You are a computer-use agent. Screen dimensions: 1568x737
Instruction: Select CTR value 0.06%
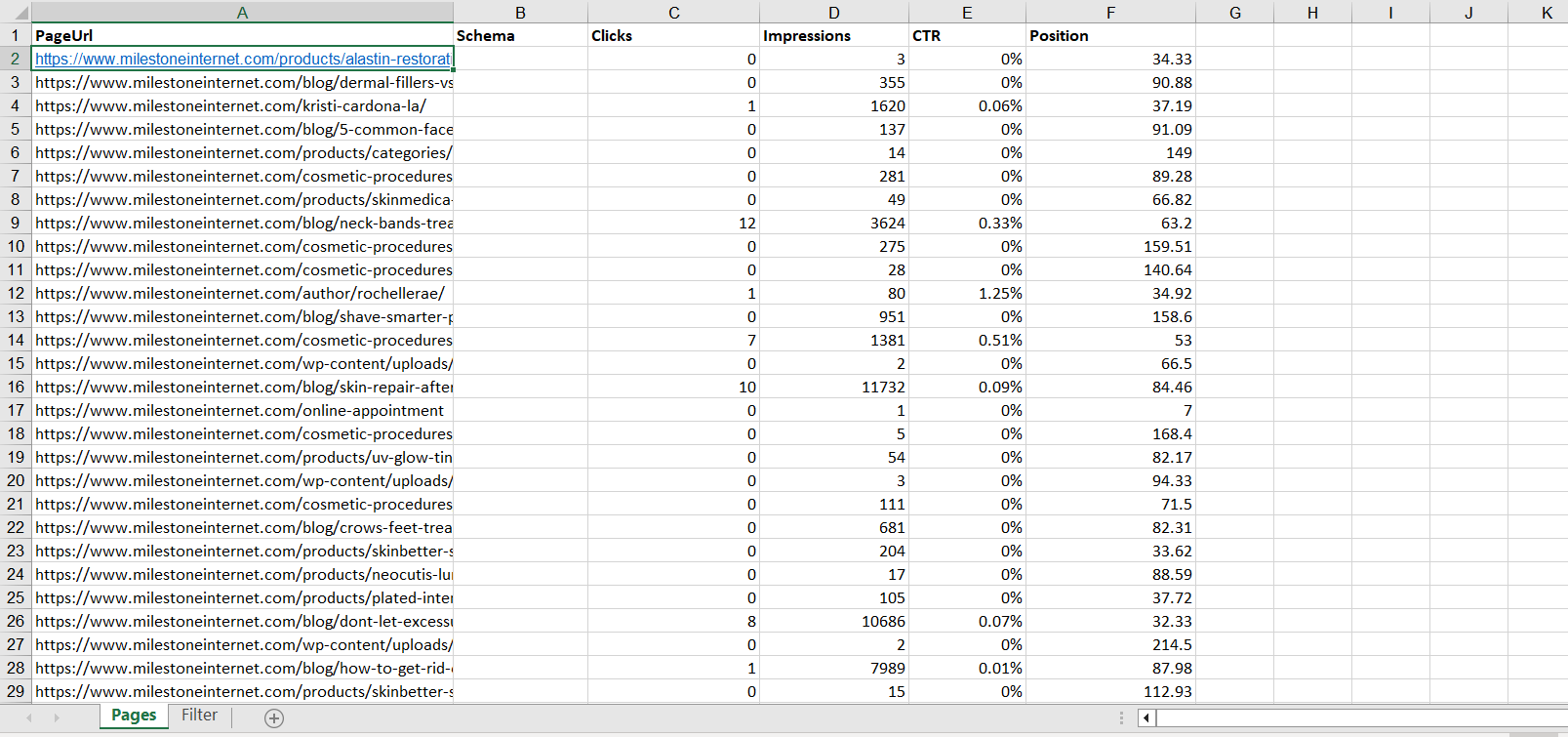coord(967,105)
